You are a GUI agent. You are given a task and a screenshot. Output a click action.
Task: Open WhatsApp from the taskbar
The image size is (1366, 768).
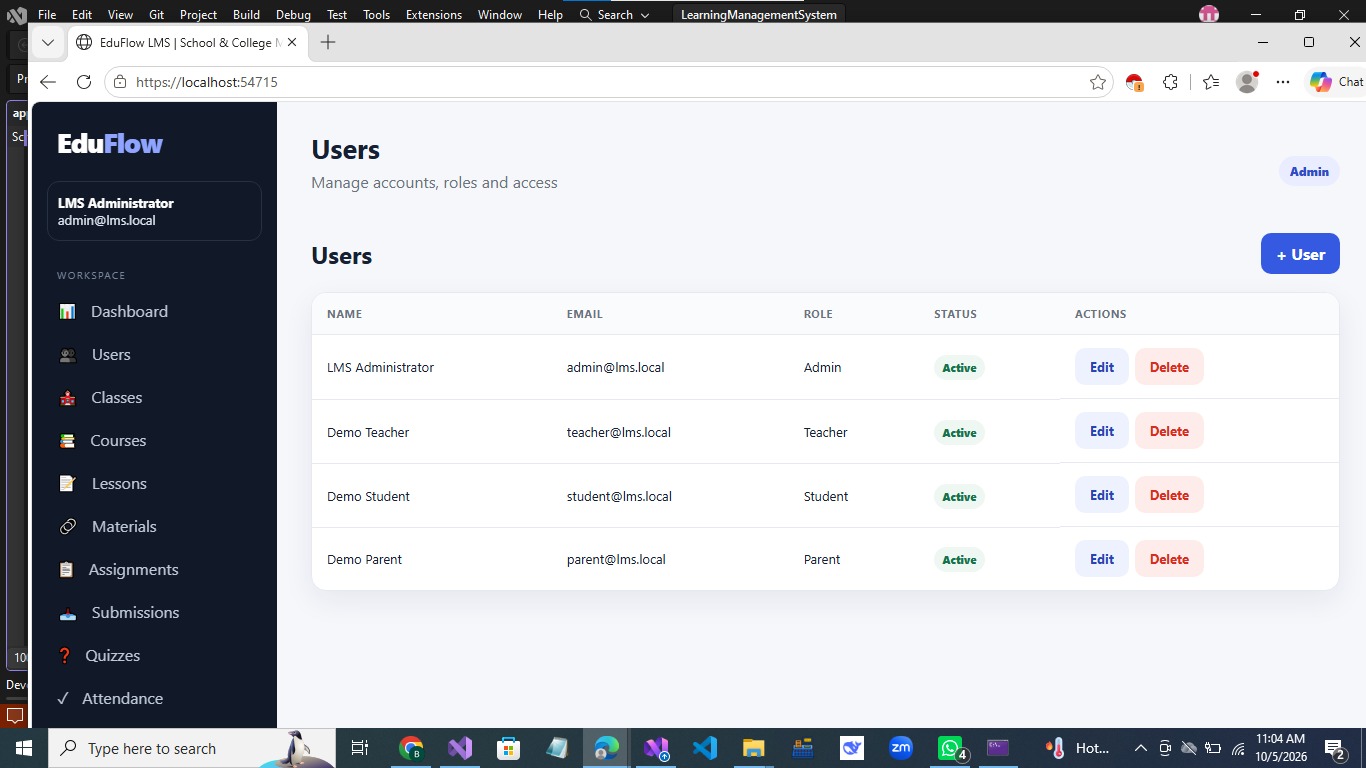(x=951, y=748)
